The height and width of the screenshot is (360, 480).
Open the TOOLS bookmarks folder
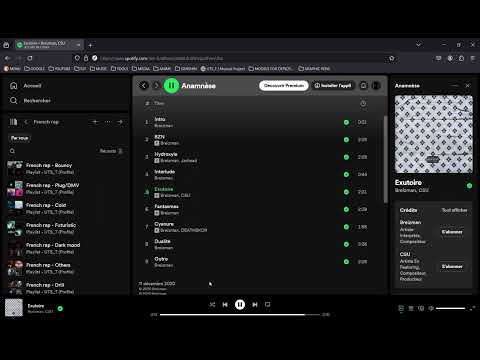click(x=119, y=69)
